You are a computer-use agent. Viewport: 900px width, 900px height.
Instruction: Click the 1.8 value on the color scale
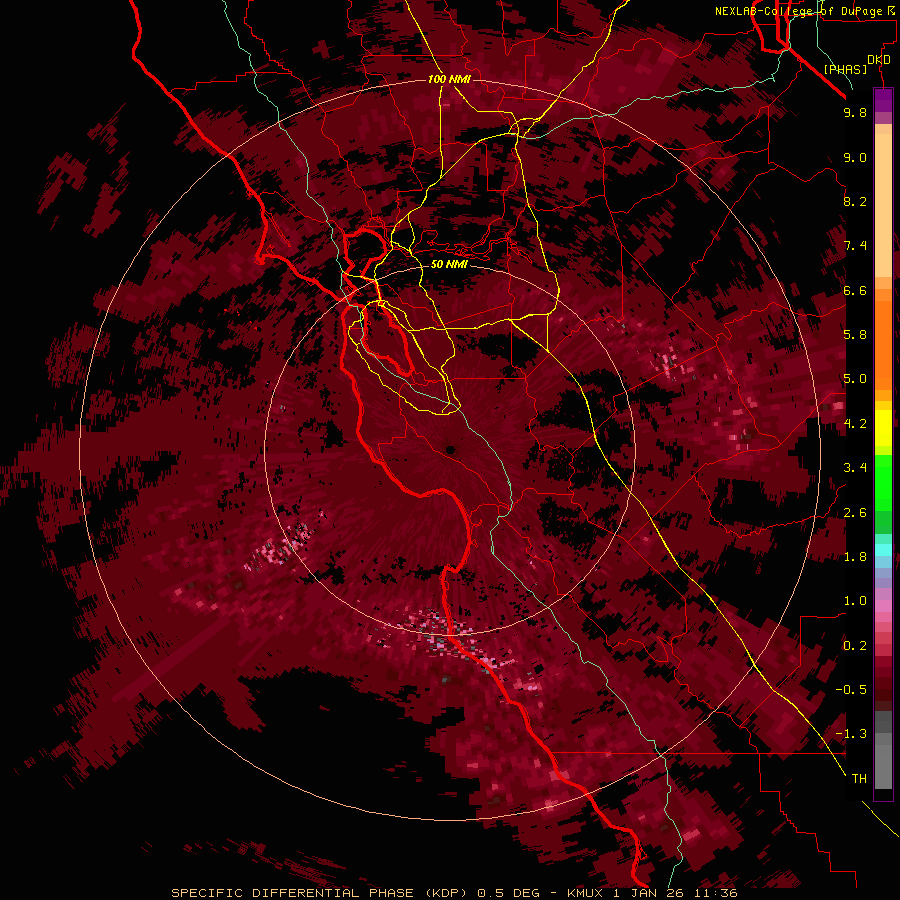[855, 557]
